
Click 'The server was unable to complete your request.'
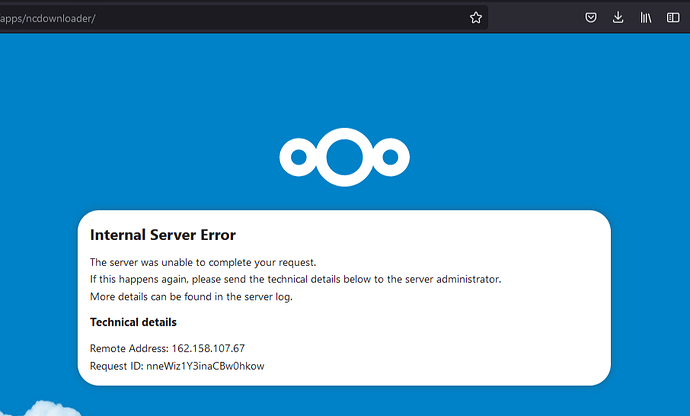coord(203,262)
